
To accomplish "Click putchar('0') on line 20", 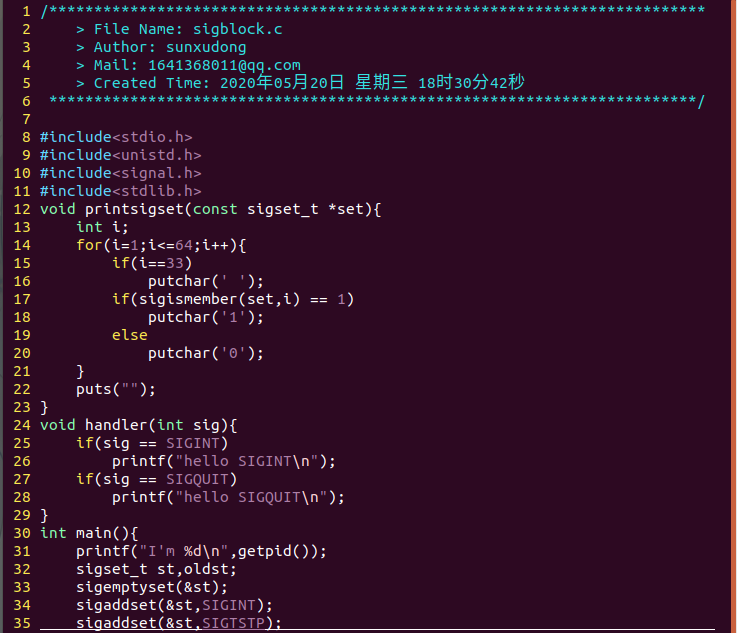I will (x=206, y=353).
